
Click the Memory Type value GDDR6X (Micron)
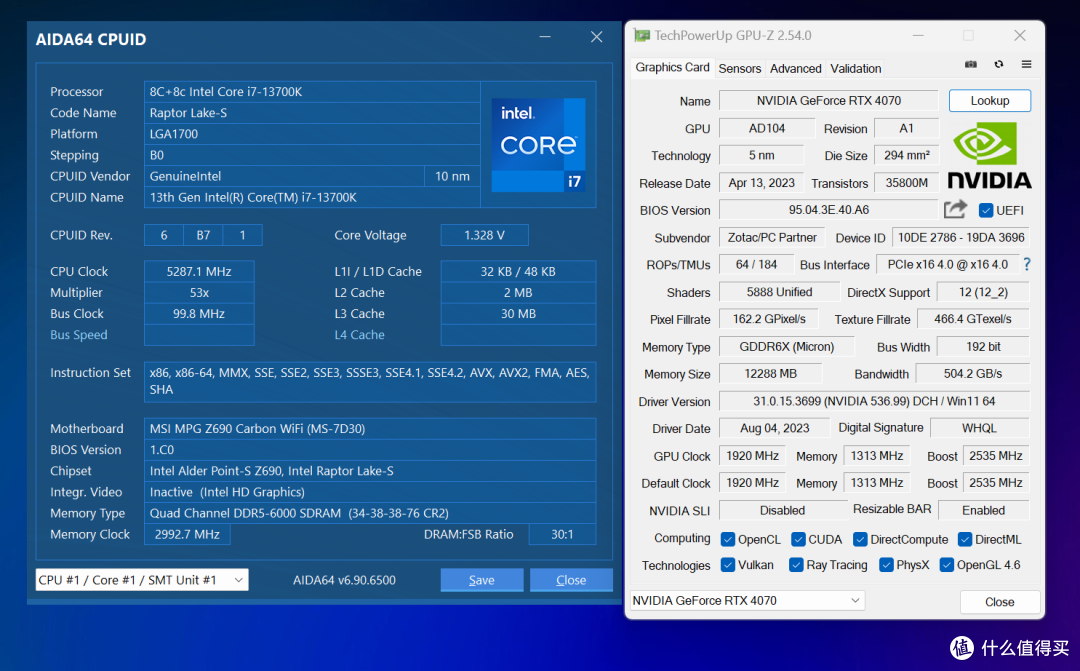coord(787,347)
